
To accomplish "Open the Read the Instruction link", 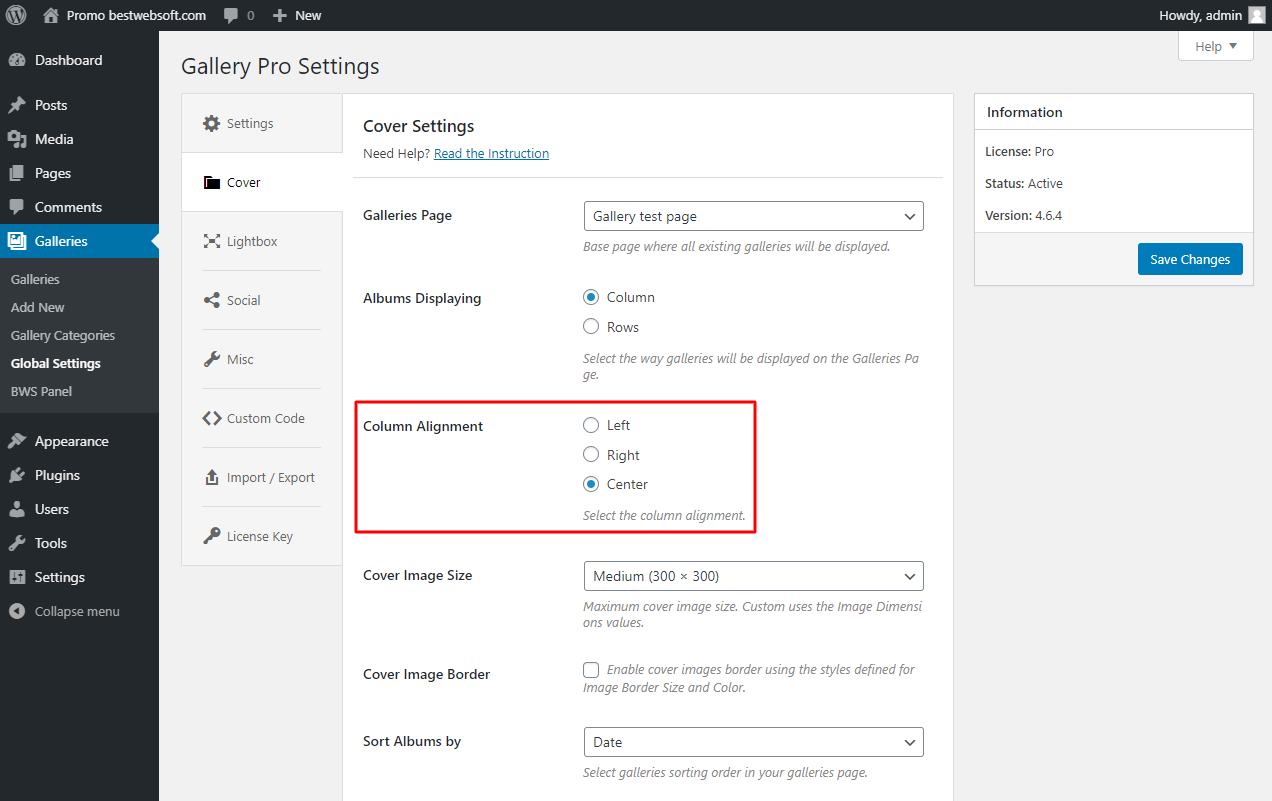I will 491,153.
